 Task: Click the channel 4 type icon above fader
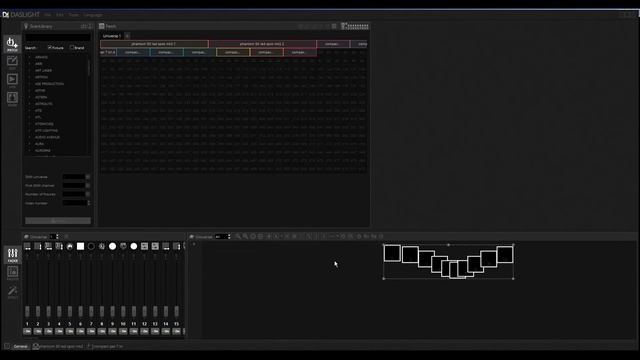coord(59,246)
